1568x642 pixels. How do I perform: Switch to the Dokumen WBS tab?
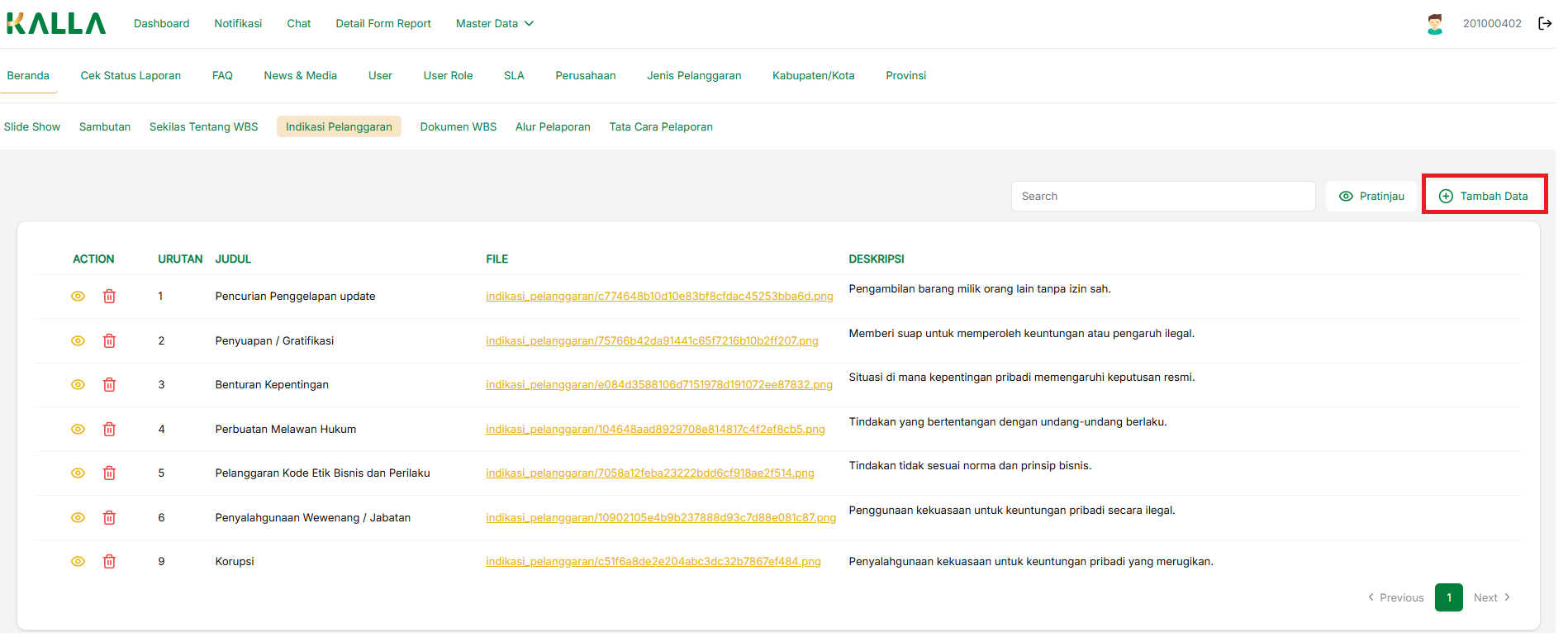[x=458, y=127]
